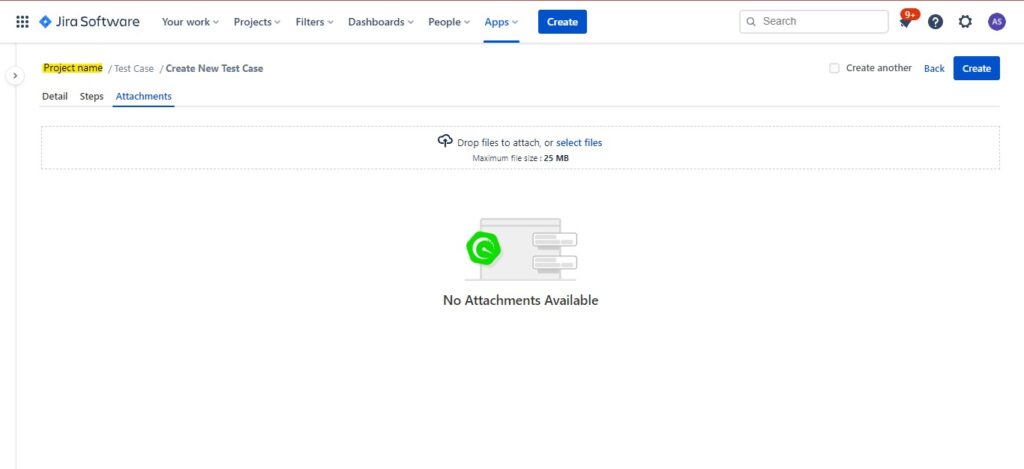Click the Drop files to attach area
Viewport: 1024px width, 469px height.
click(520, 148)
